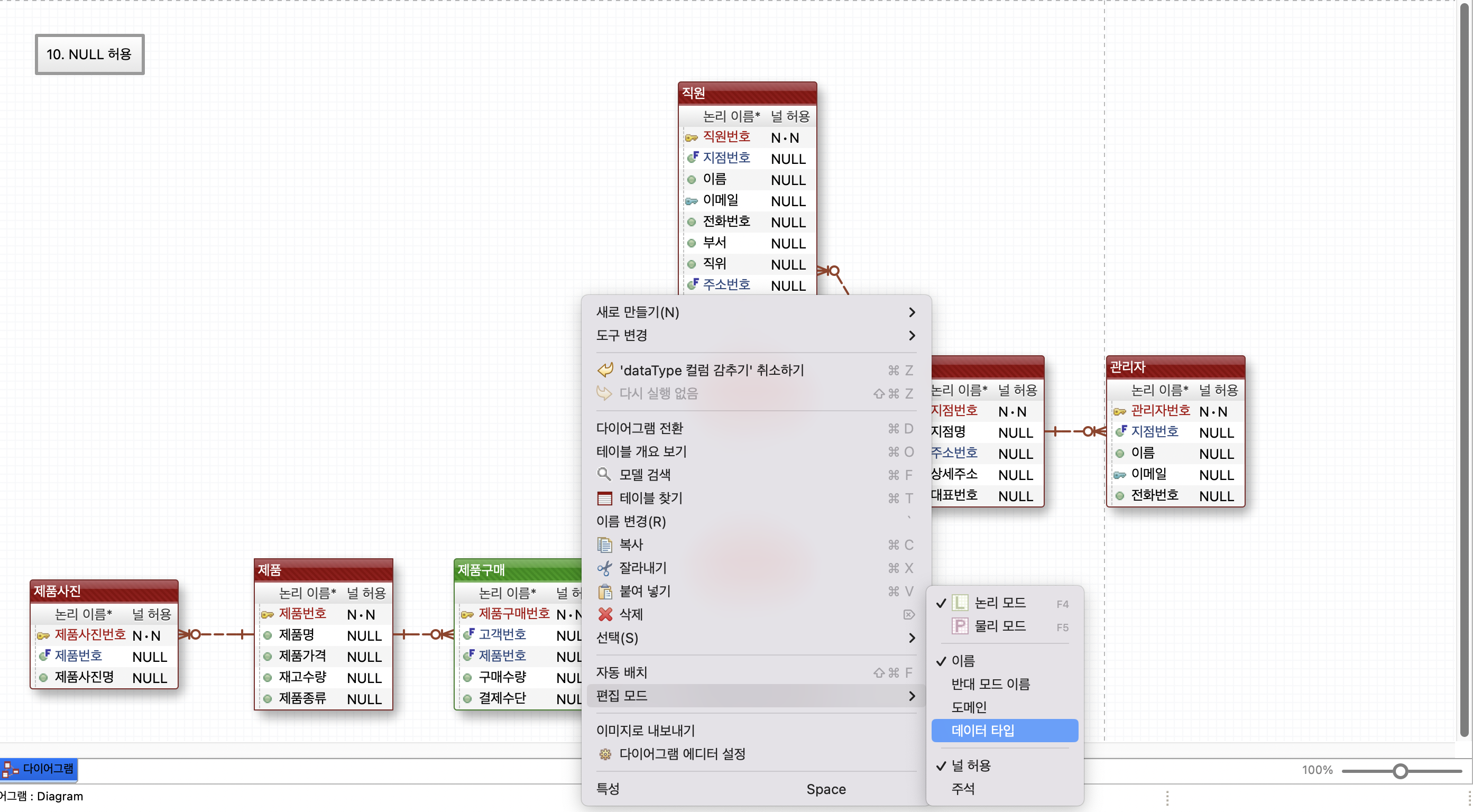Click the red X icon for 삭제

(604, 614)
